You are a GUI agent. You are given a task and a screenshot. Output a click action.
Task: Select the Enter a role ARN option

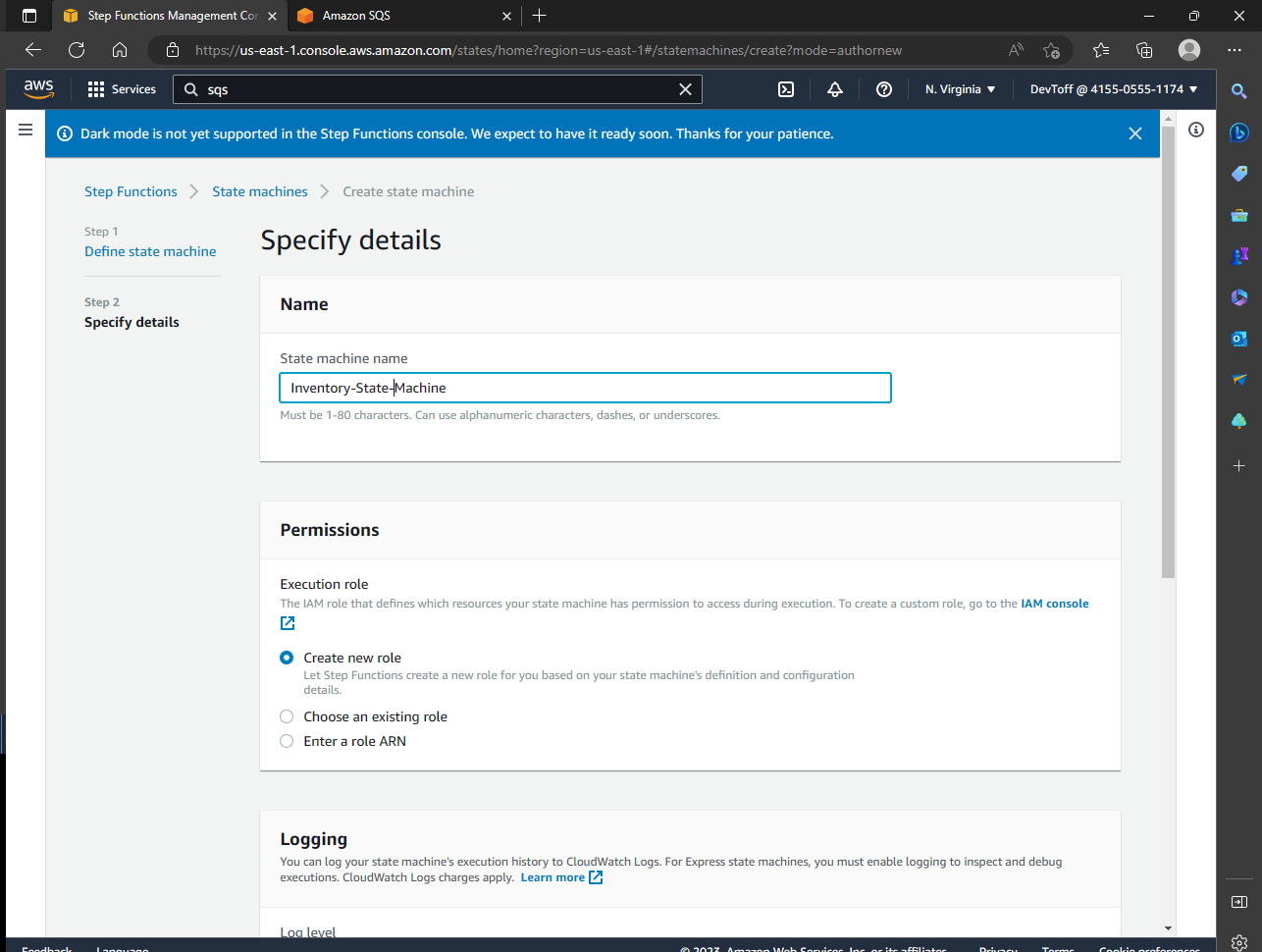(286, 741)
